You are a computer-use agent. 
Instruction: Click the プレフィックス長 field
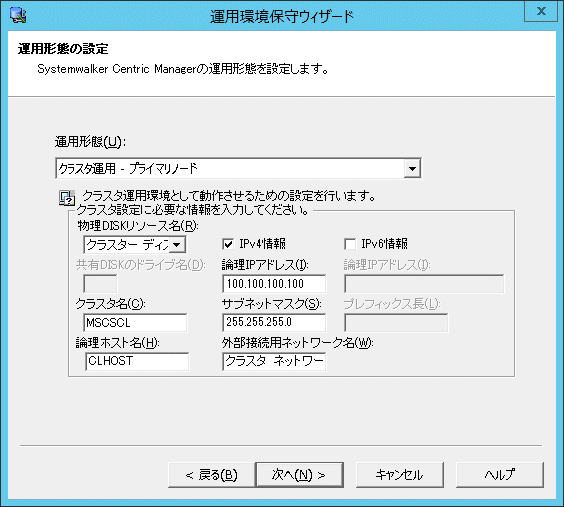pyautogui.click(x=396, y=323)
